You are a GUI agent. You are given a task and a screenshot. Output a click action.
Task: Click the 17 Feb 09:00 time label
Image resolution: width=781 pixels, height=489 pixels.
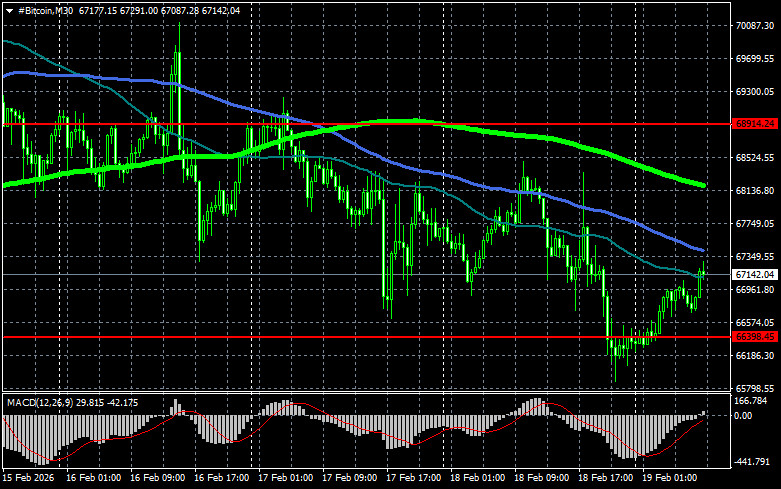(350, 478)
